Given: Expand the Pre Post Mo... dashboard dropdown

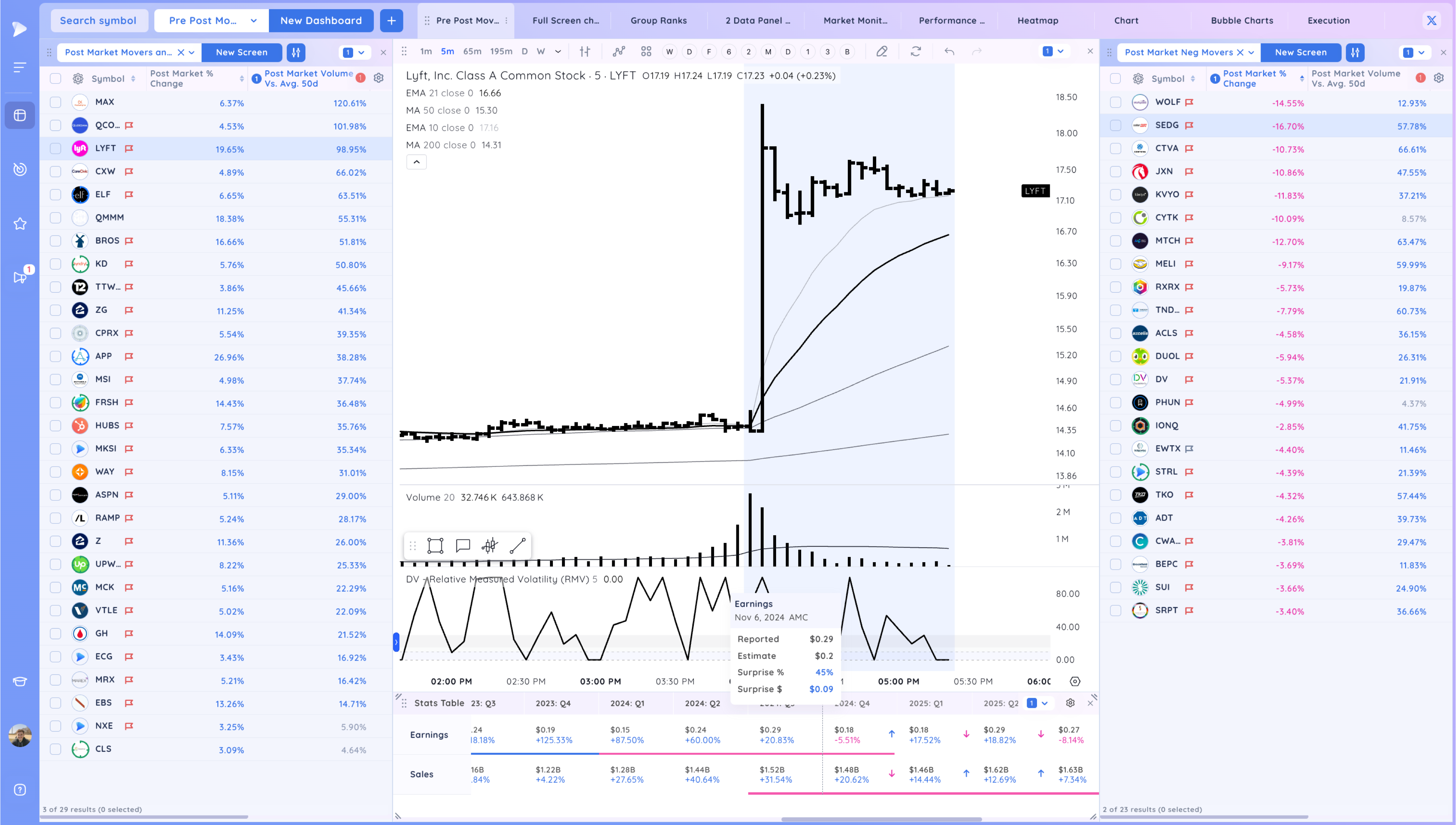Looking at the screenshot, I should coord(254,20).
